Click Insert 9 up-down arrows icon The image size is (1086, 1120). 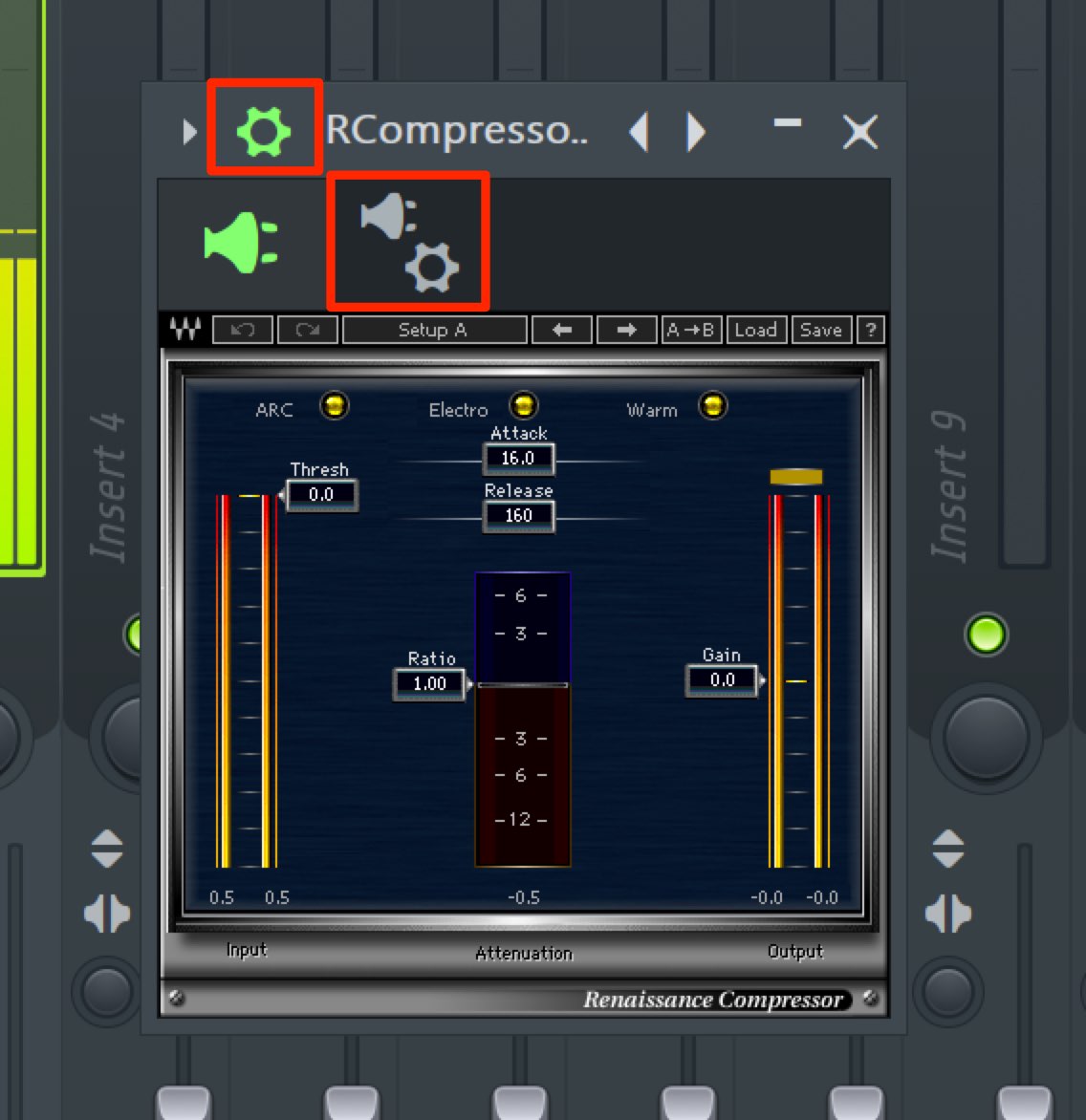point(948,849)
